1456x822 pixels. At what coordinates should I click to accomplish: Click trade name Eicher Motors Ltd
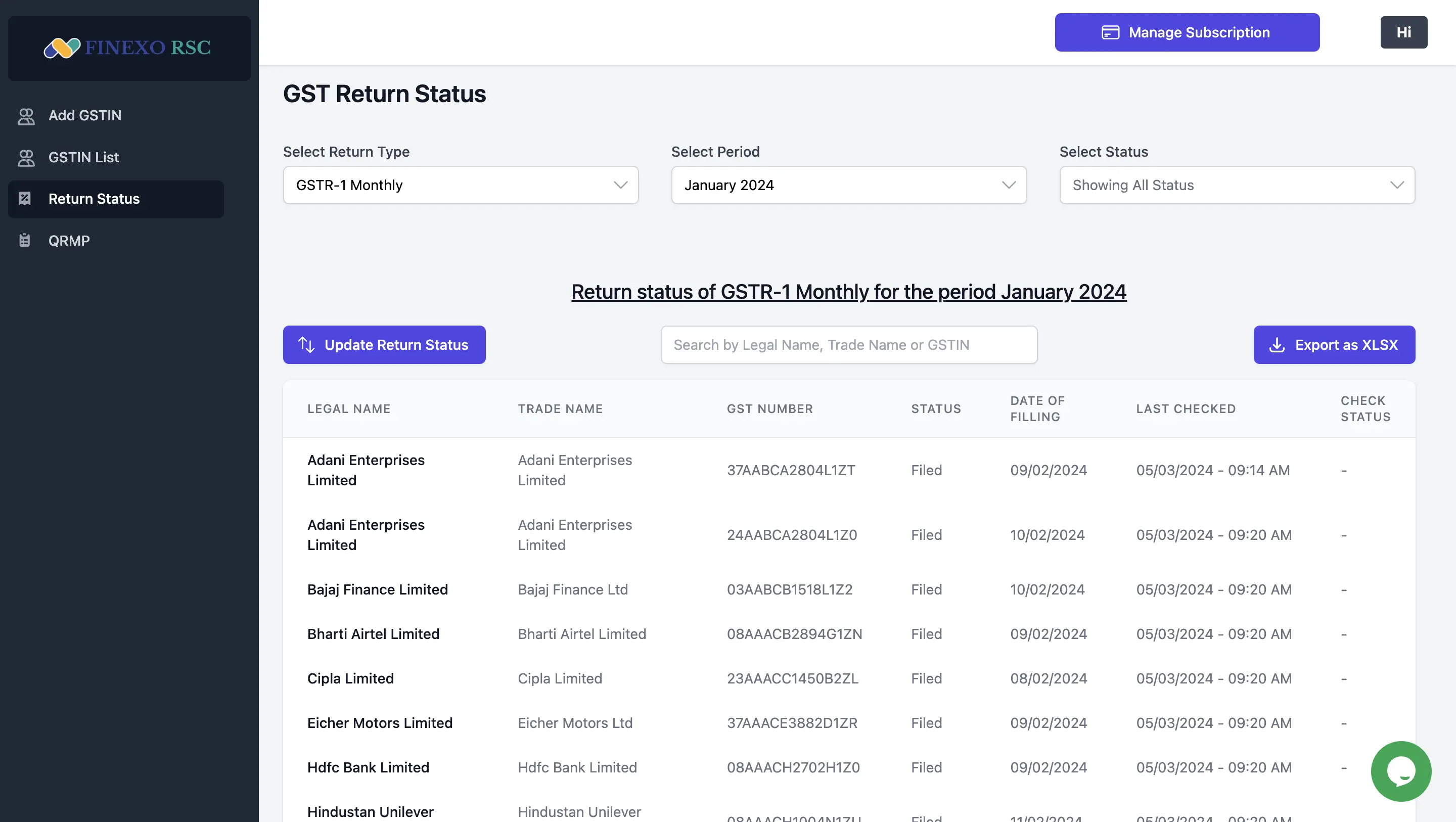[575, 723]
